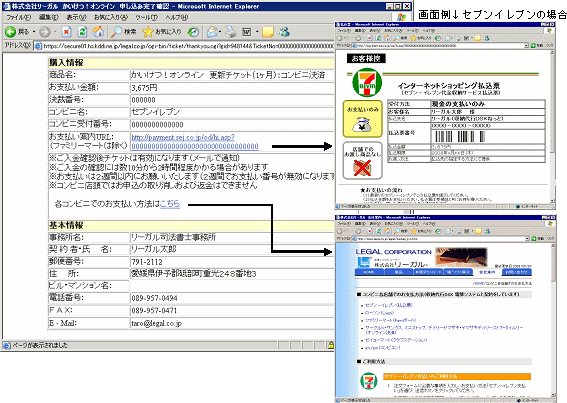Click the Edit (W) icon in main toolbar
This screenshot has height=403, width=567.
point(247,32)
